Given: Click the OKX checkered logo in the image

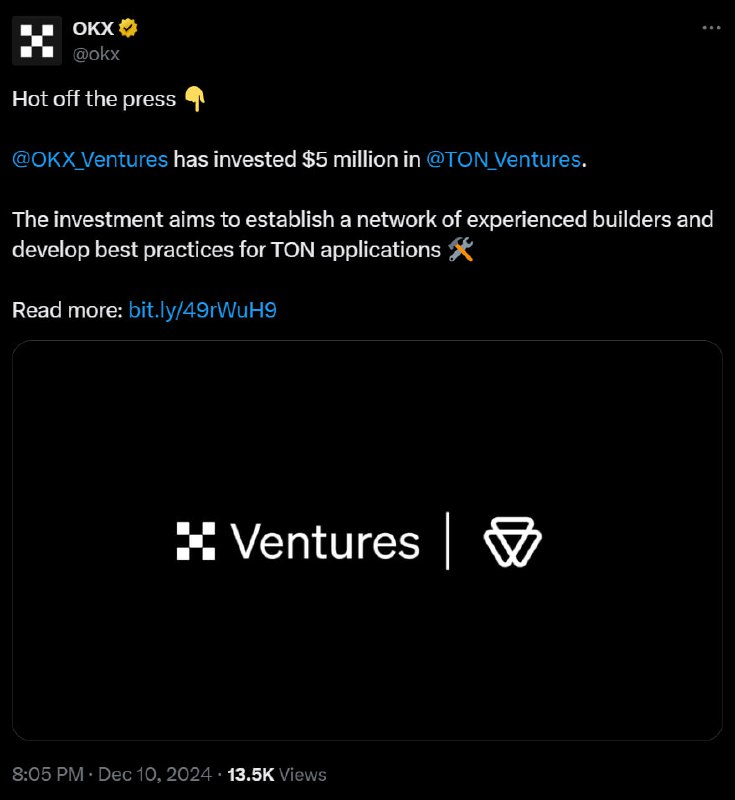Looking at the screenshot, I should (x=195, y=541).
